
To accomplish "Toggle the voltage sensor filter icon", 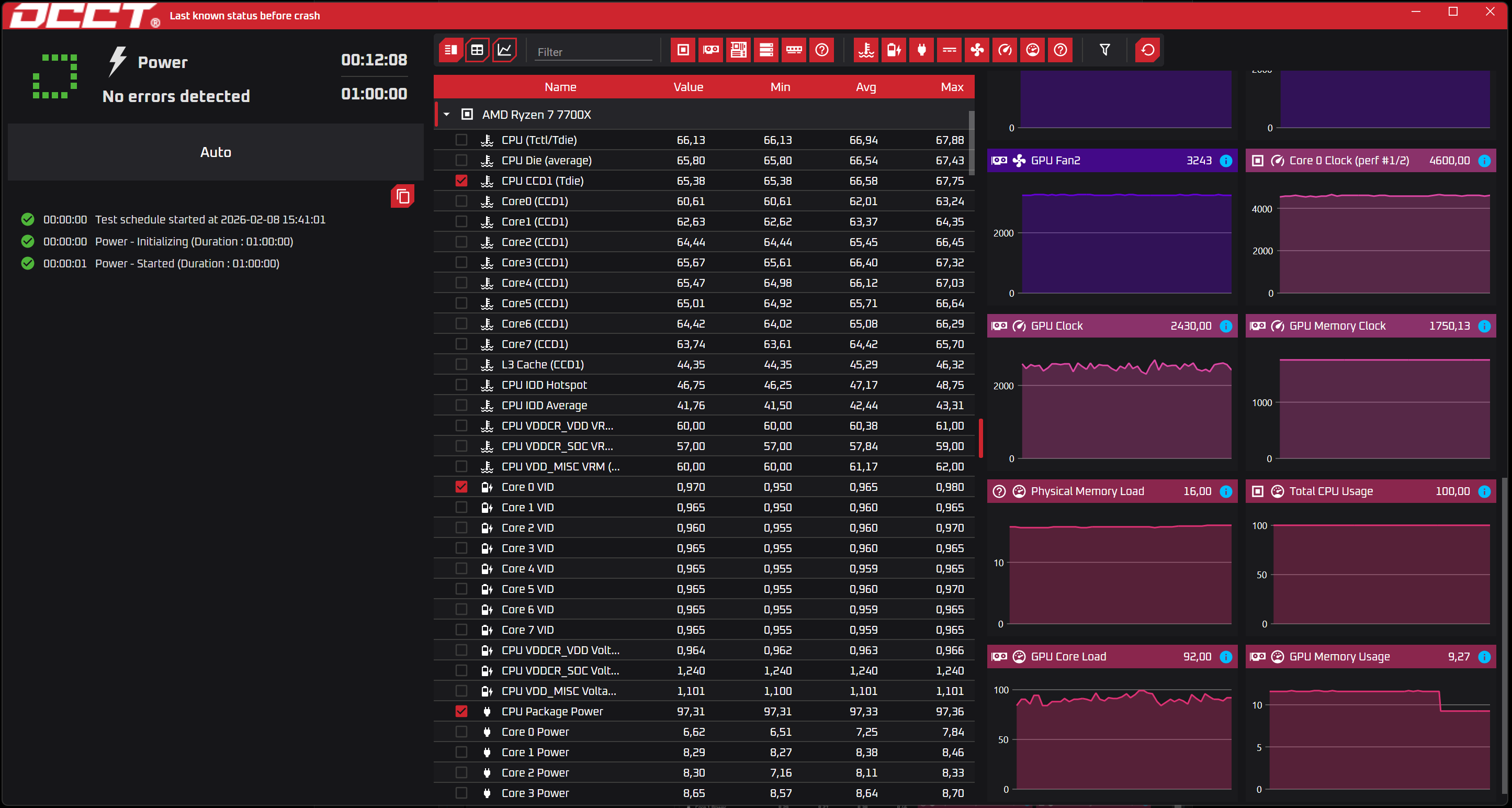I will 894,50.
